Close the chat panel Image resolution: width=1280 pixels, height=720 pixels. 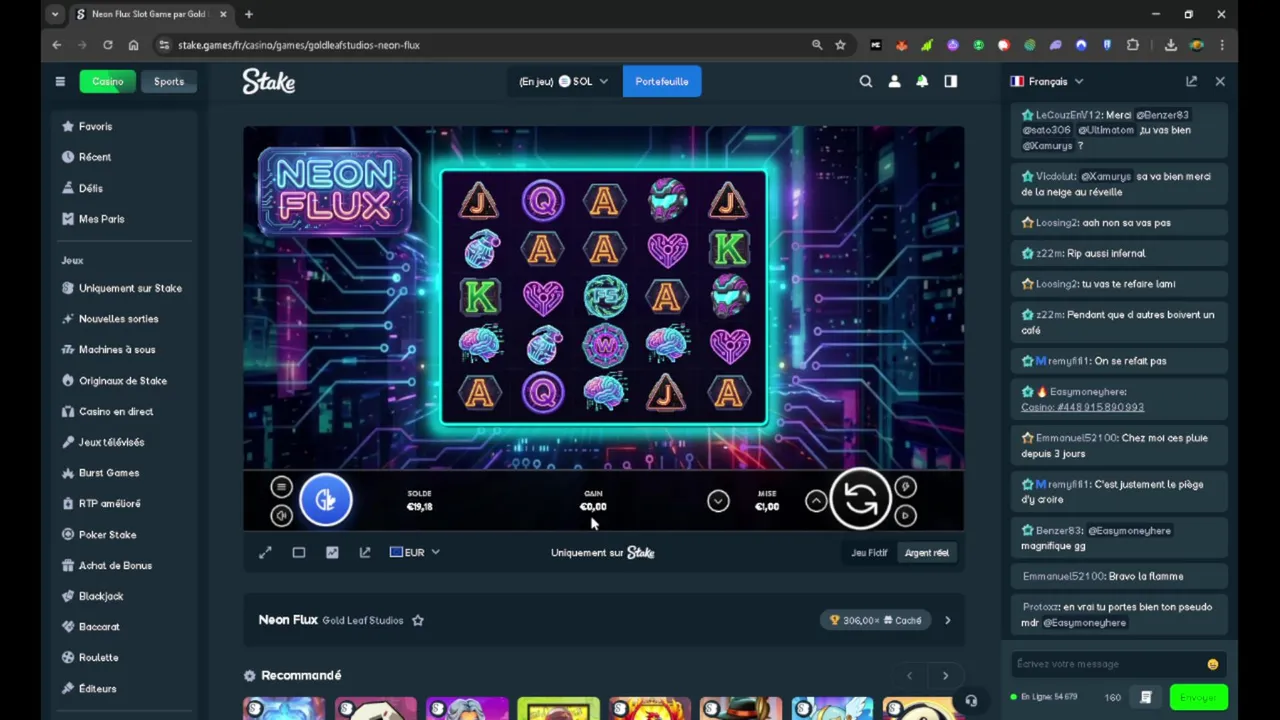(x=1220, y=81)
